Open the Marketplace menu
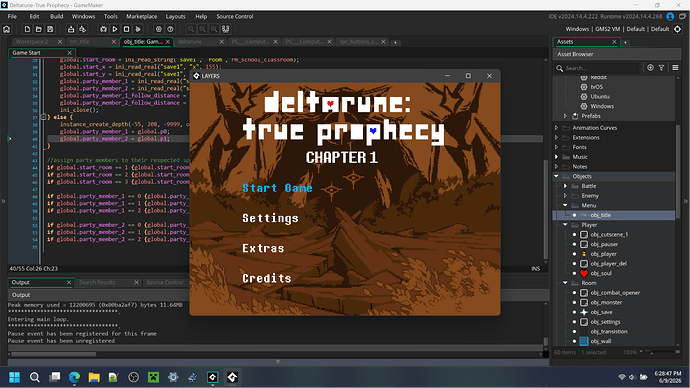 (x=142, y=16)
